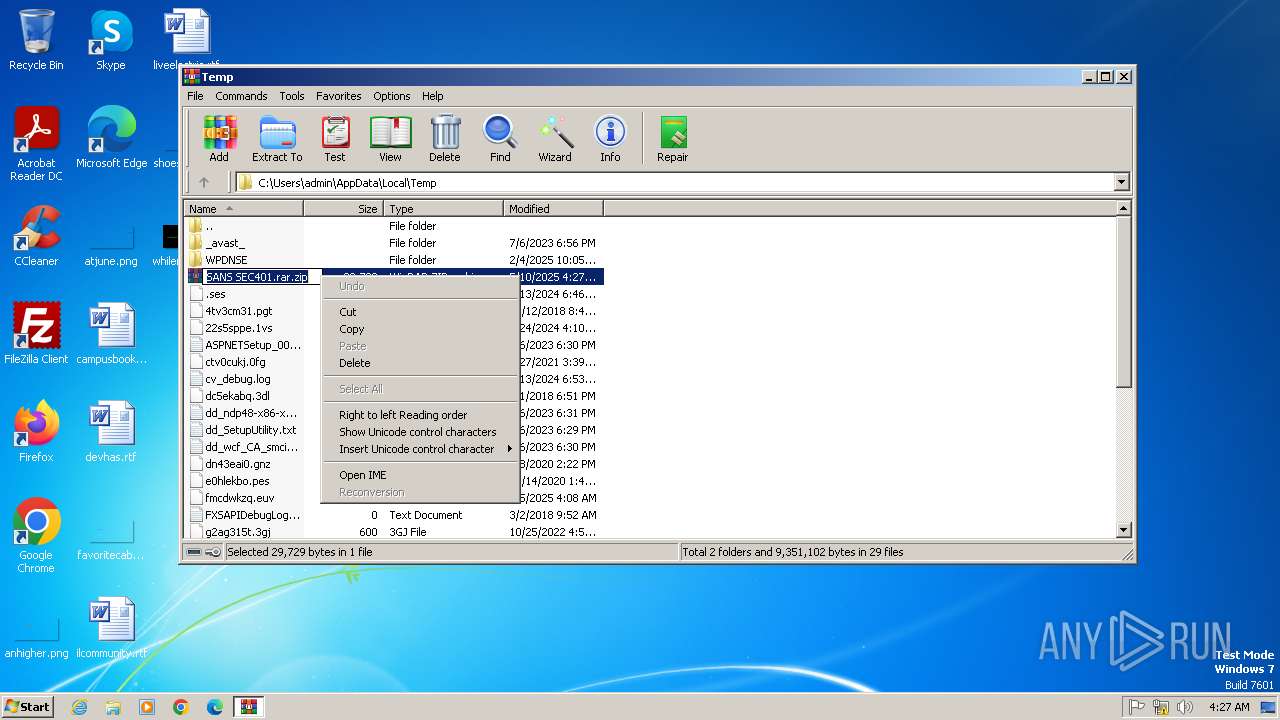1280x720 pixels.
Task: Click the Start button
Action: [x=27, y=706]
